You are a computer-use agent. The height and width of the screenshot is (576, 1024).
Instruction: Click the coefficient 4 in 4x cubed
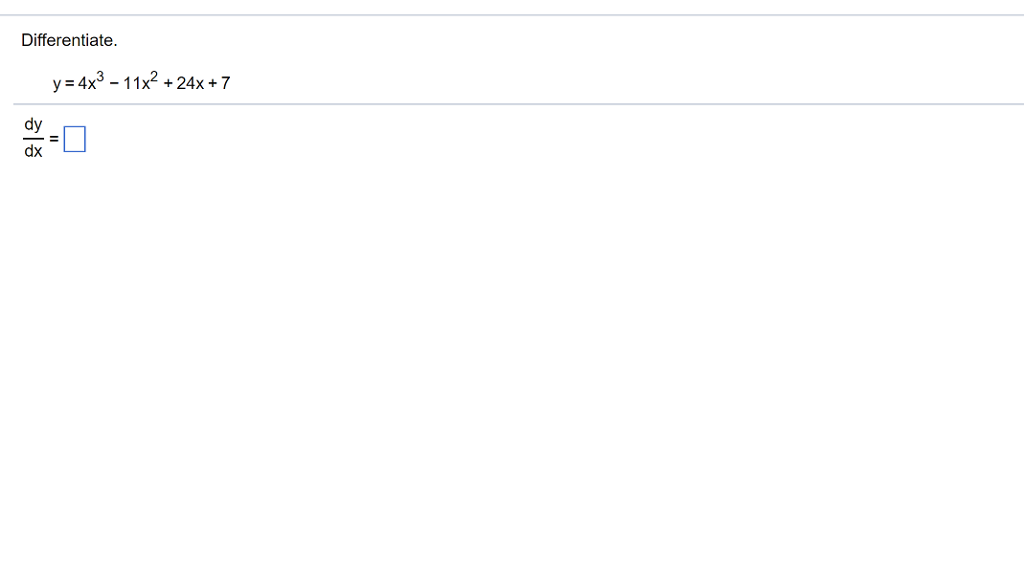pos(79,84)
